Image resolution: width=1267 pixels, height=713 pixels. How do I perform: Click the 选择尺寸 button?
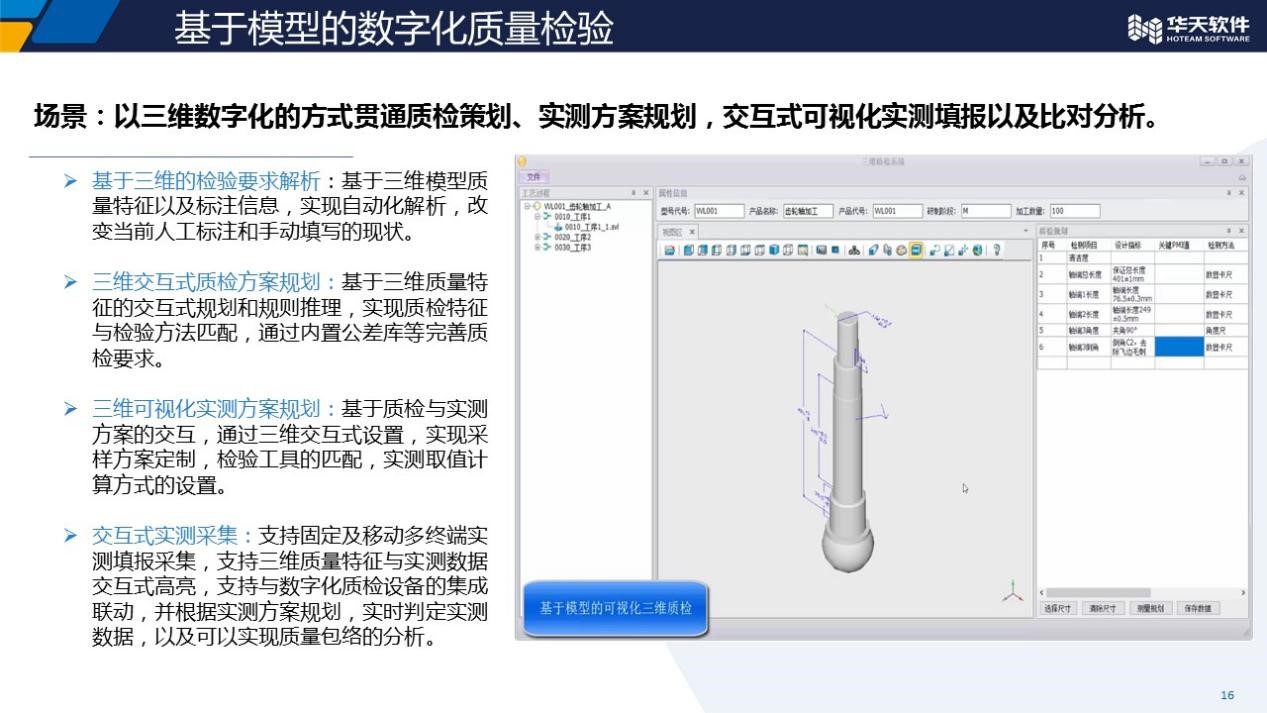1058,608
